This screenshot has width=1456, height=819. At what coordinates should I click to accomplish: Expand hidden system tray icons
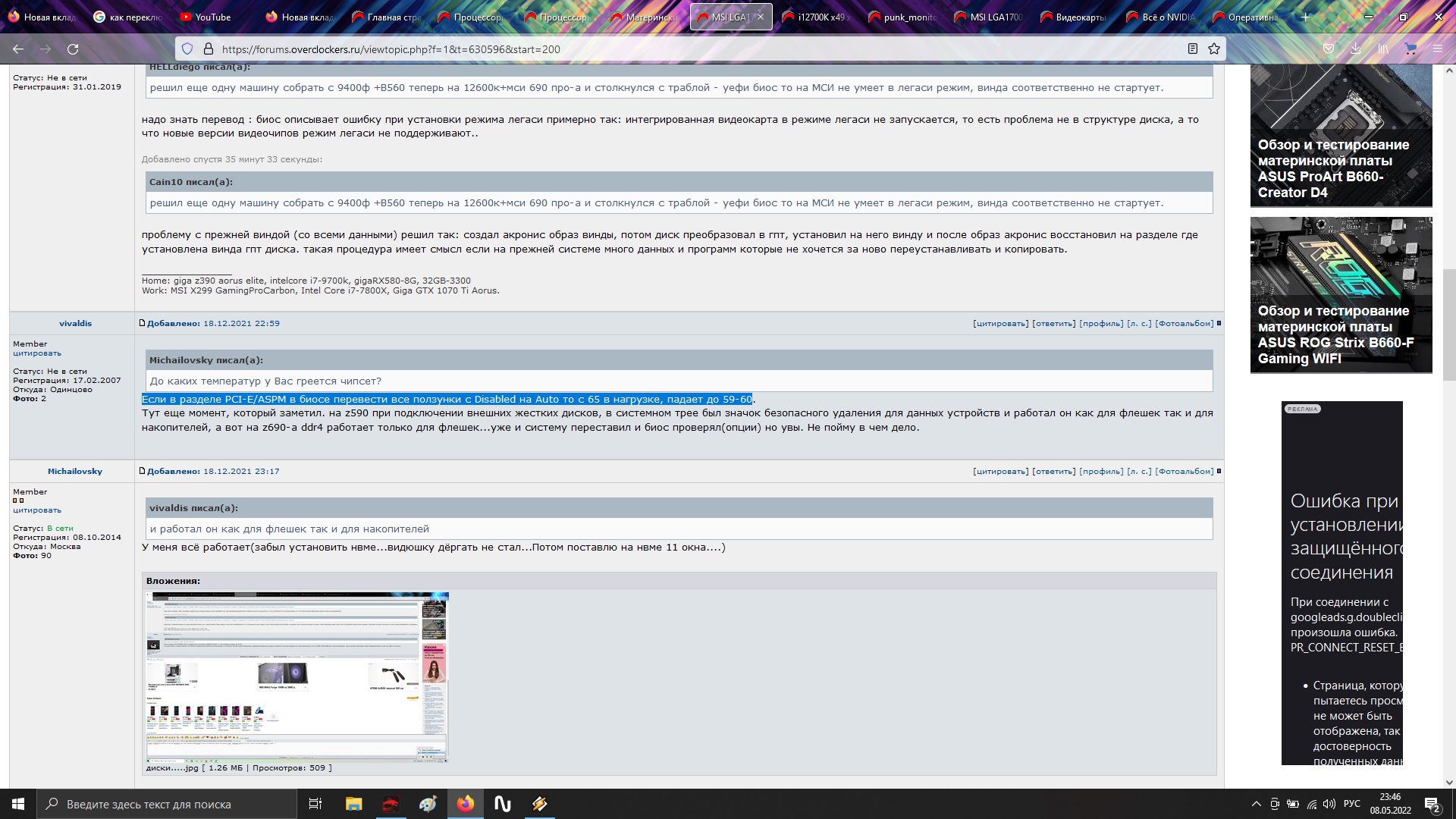point(1256,804)
